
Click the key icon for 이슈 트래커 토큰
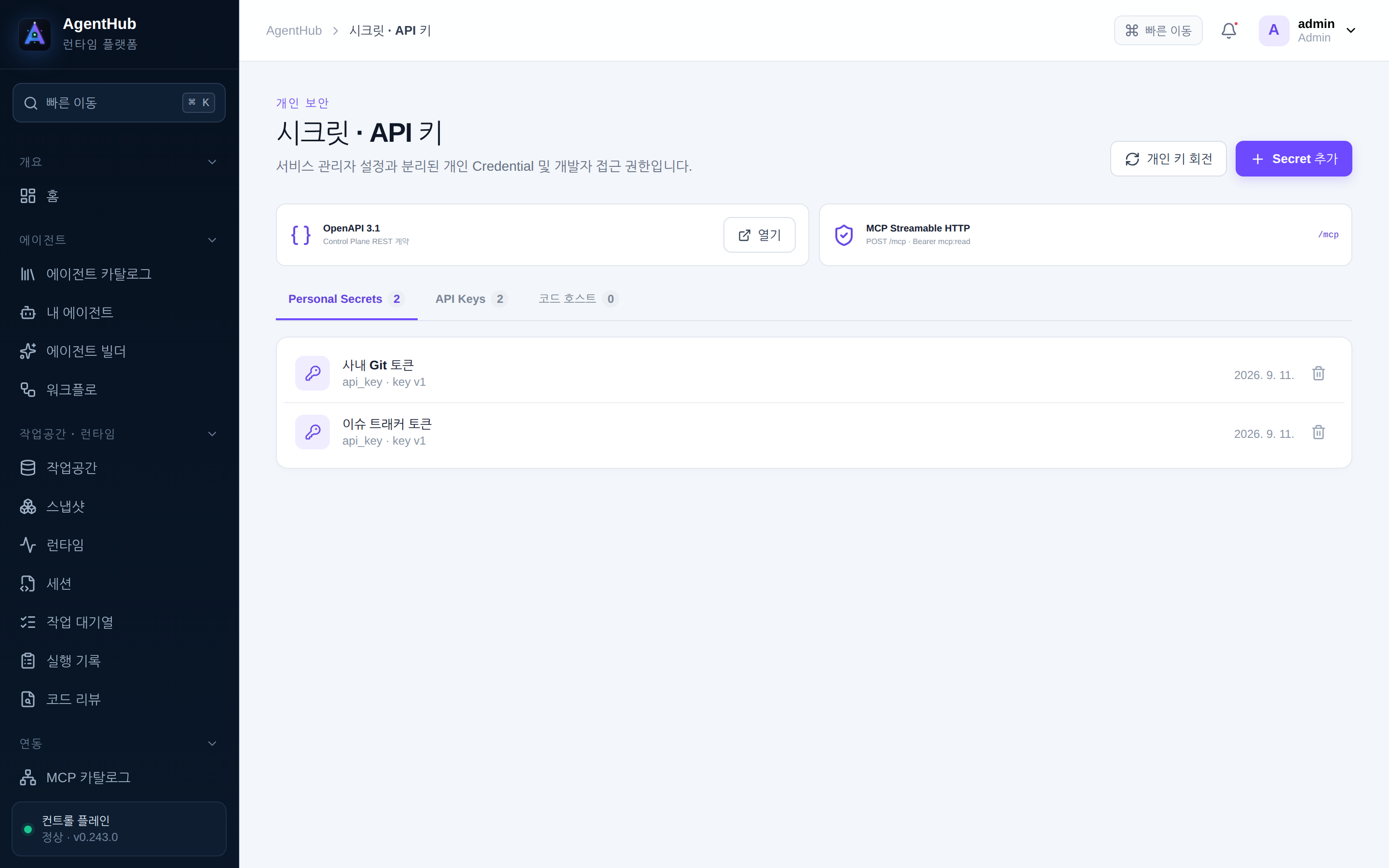coord(312,432)
